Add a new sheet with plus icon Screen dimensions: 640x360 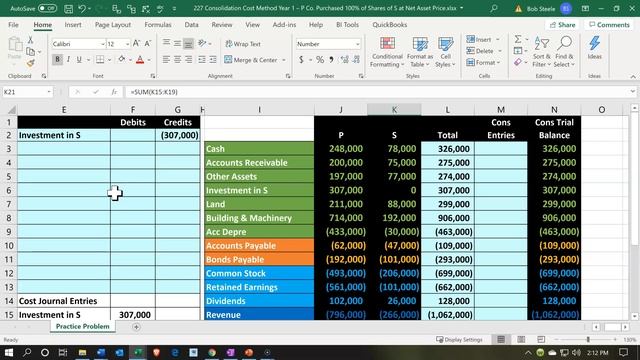[136, 327]
